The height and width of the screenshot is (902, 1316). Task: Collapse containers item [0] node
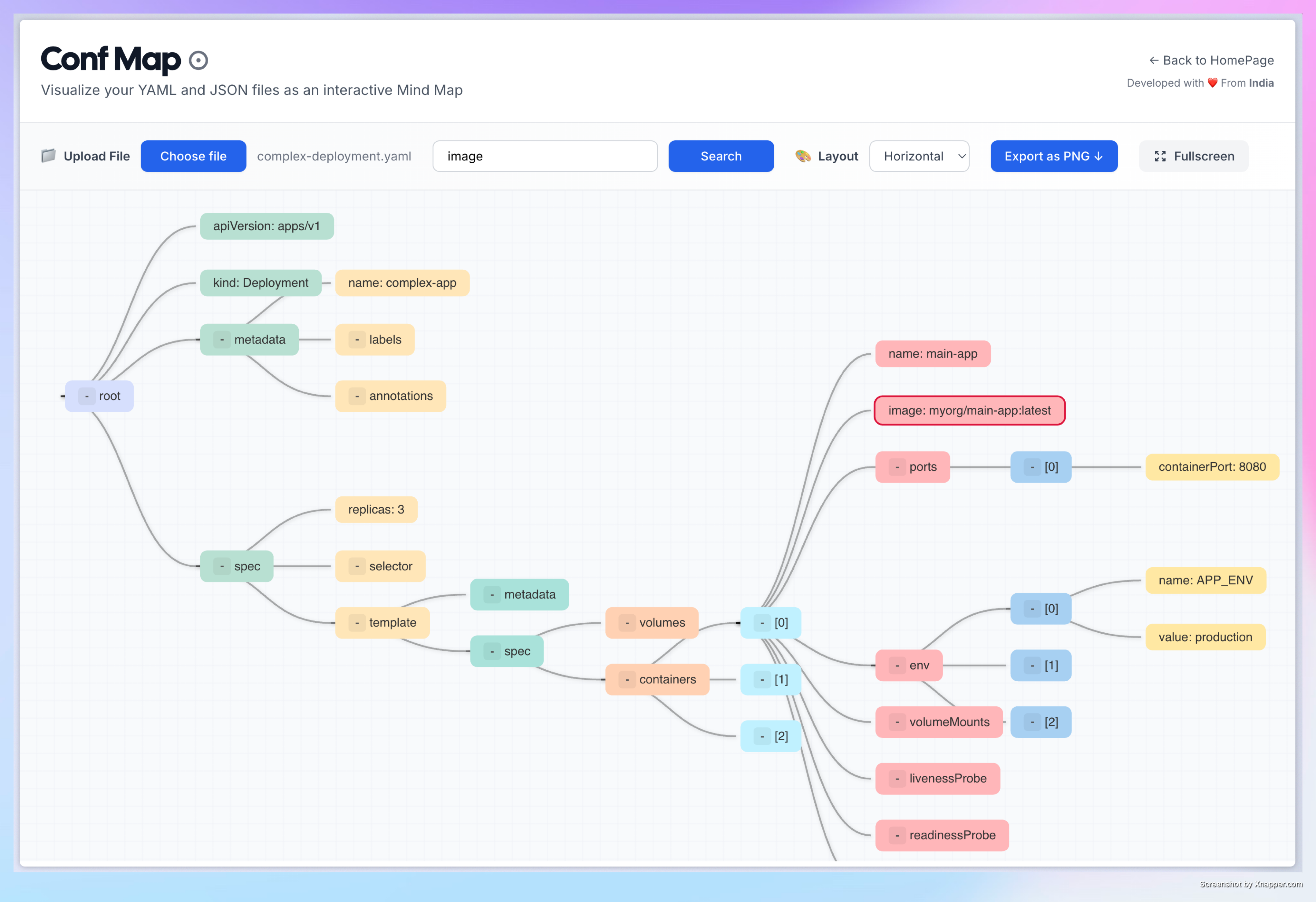pos(762,623)
